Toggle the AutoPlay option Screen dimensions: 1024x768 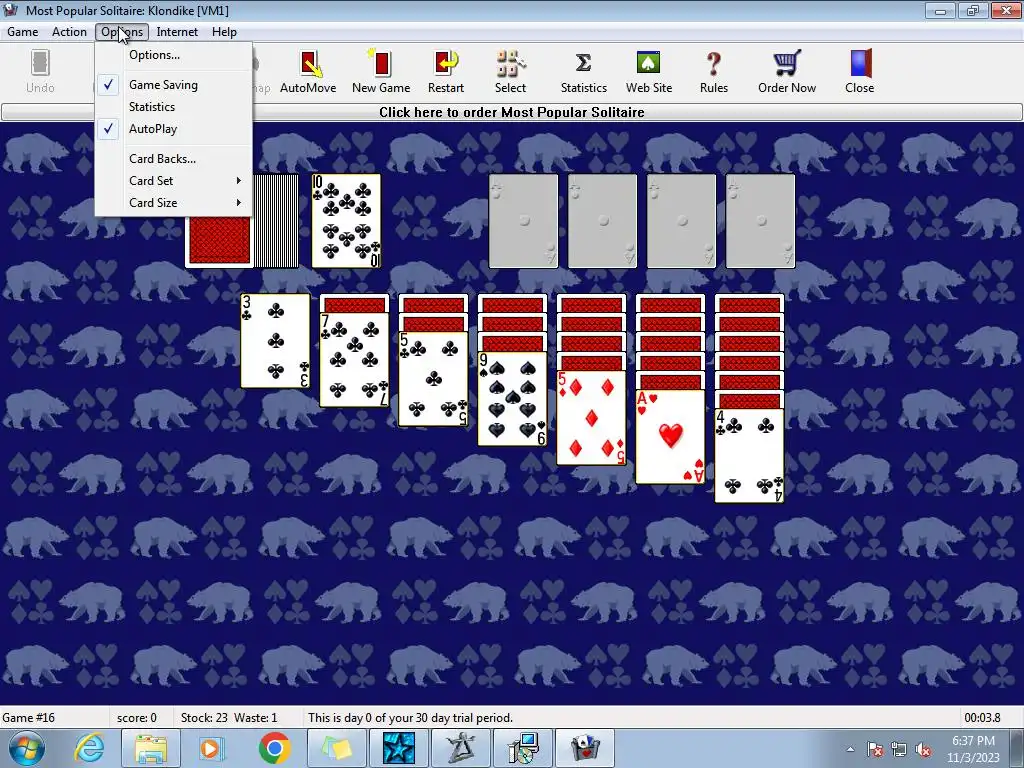[174, 129]
